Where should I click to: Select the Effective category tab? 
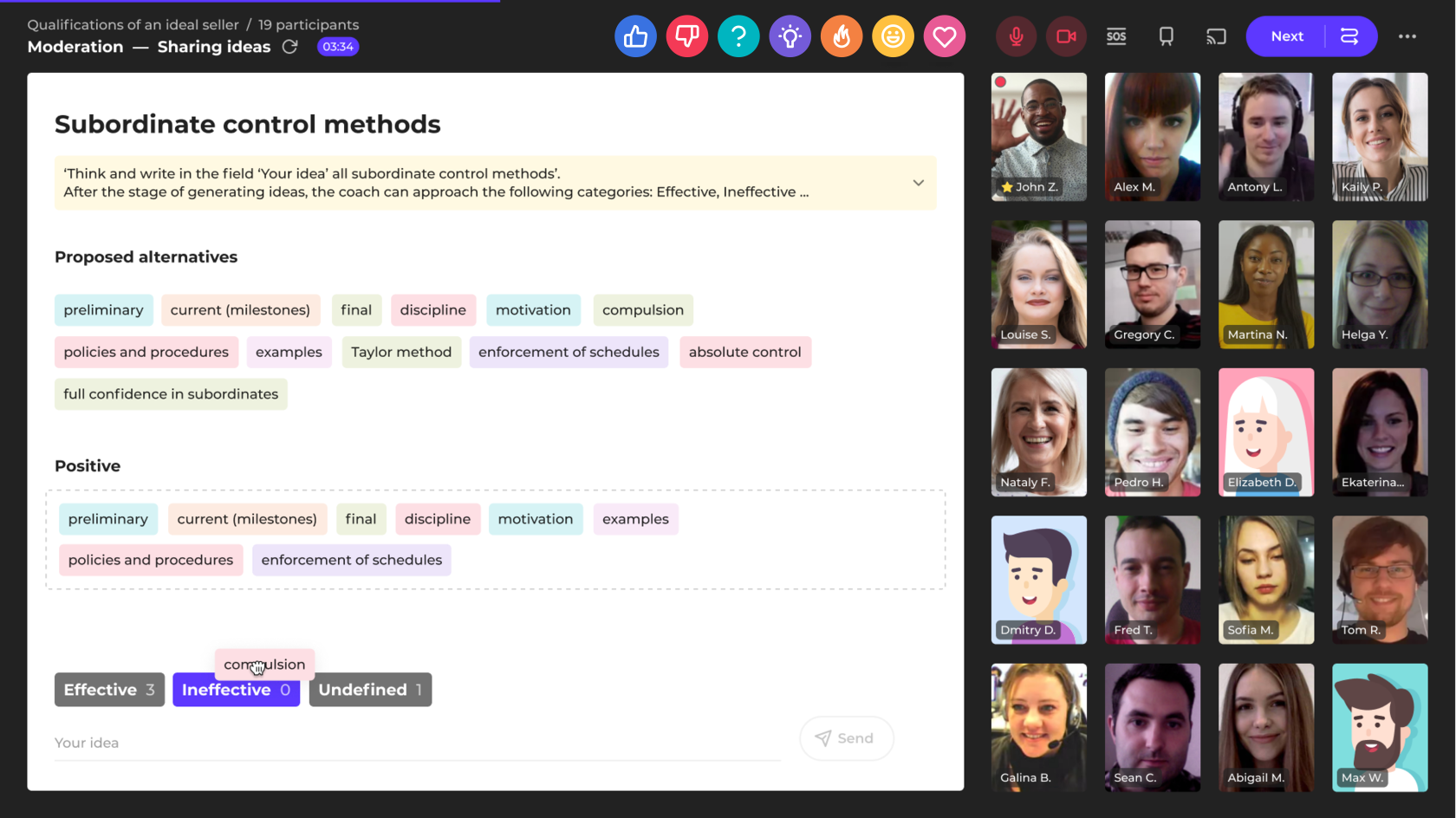pyautogui.click(x=109, y=690)
